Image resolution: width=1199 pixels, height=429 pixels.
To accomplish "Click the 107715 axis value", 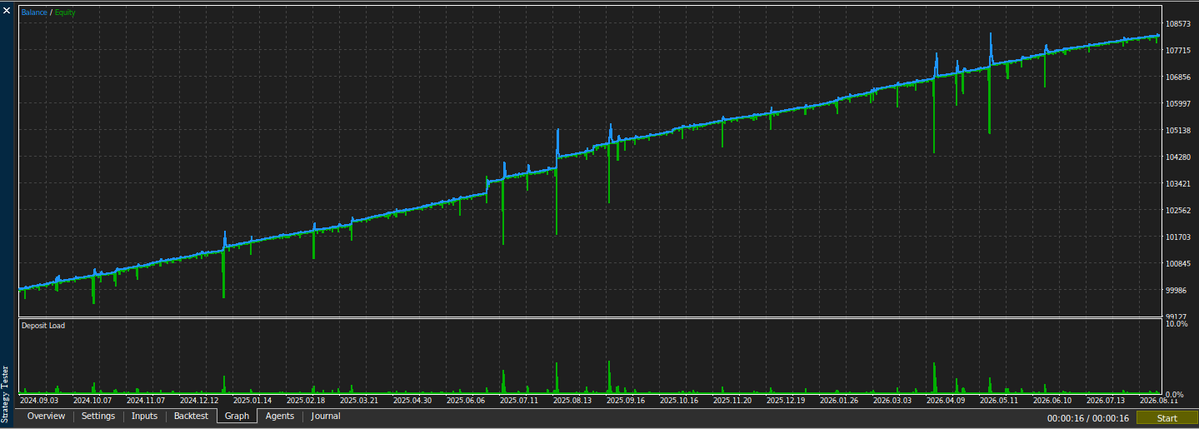I will point(1178,50).
